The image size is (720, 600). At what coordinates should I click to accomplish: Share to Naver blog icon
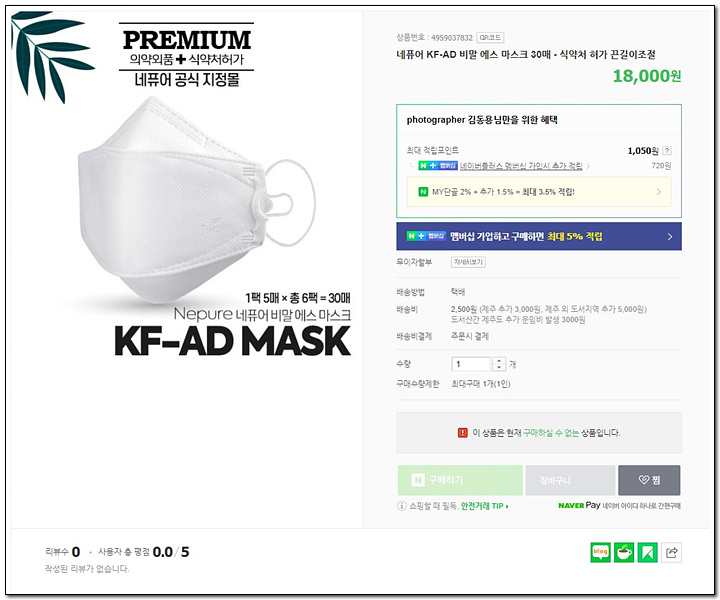pyautogui.click(x=600, y=552)
